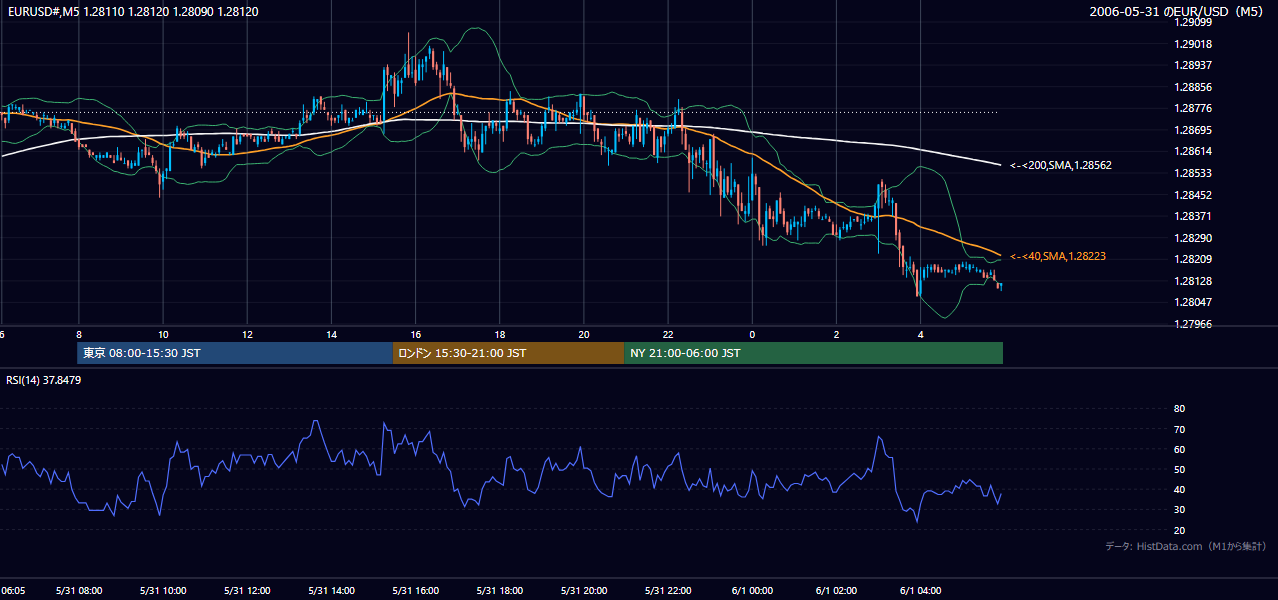Click the date label 5/31 16:00
Image resolution: width=1278 pixels, height=600 pixels.
click(415, 591)
